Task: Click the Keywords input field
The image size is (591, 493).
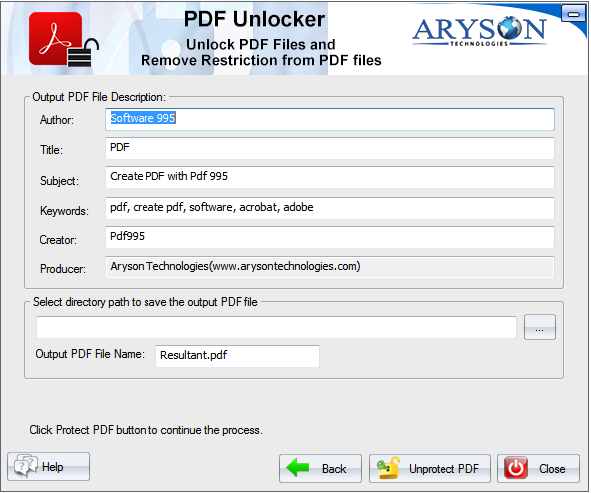Action: click(x=330, y=208)
